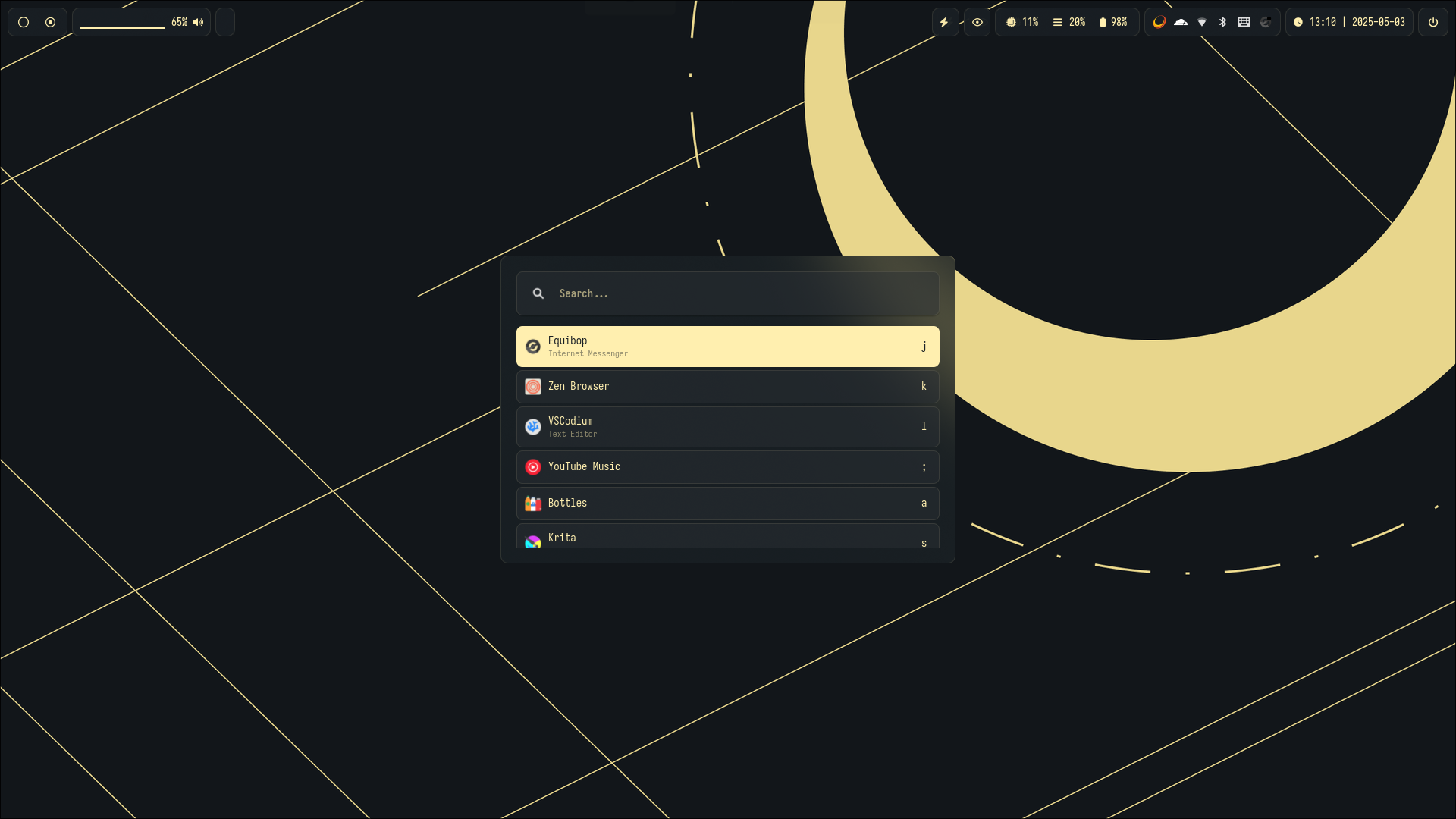The height and width of the screenshot is (819, 1456).
Task: Launch Krita from the launcher list
Action: [728, 536]
